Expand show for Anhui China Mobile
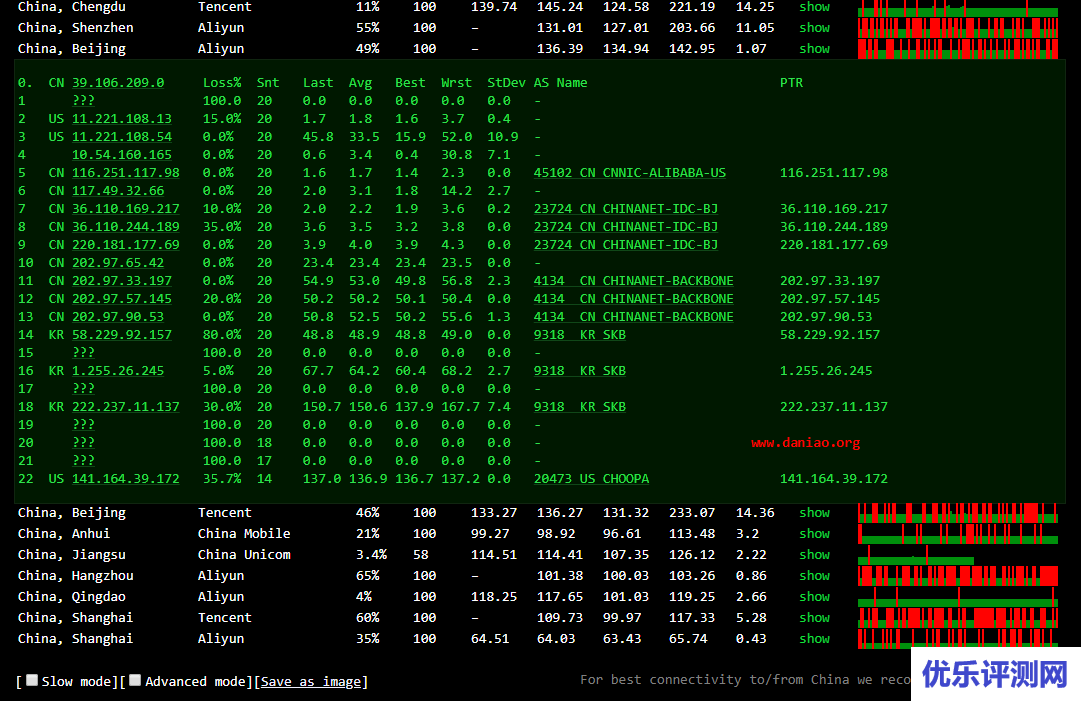 coord(814,534)
